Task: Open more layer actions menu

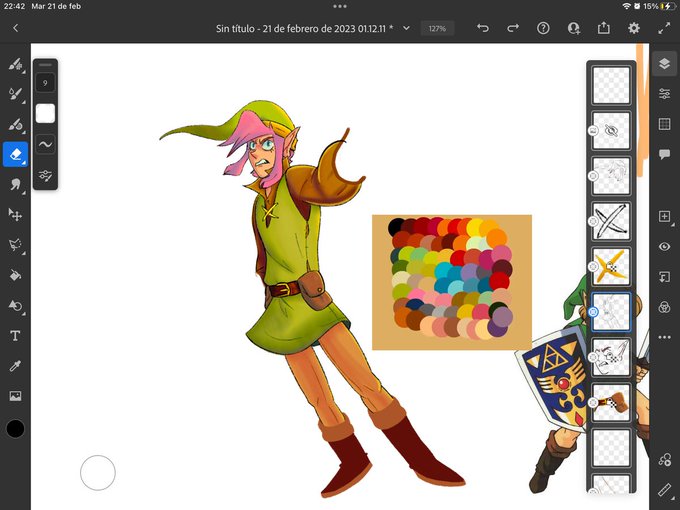Action: (x=664, y=337)
